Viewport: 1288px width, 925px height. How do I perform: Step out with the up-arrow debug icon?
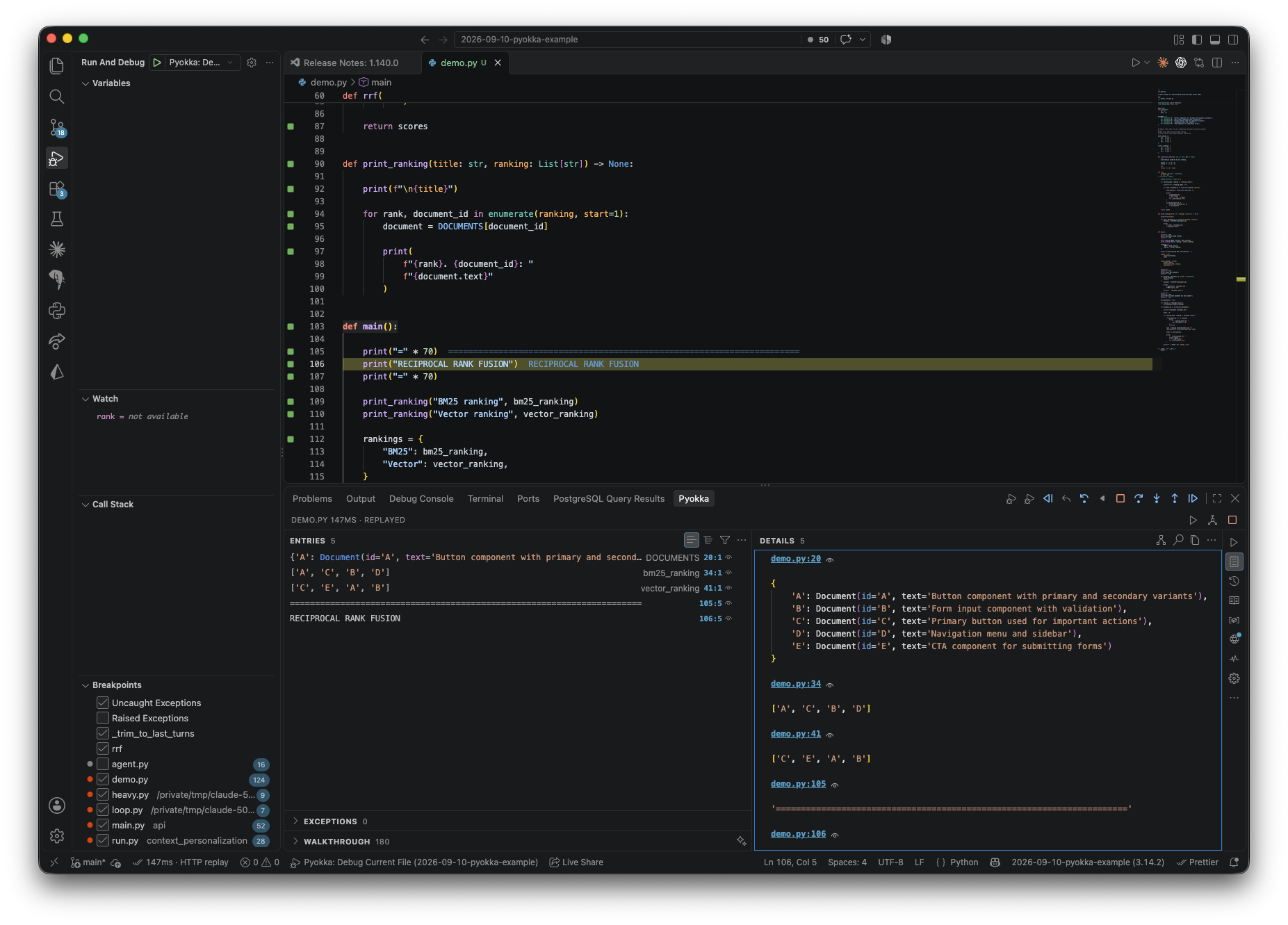click(1175, 498)
